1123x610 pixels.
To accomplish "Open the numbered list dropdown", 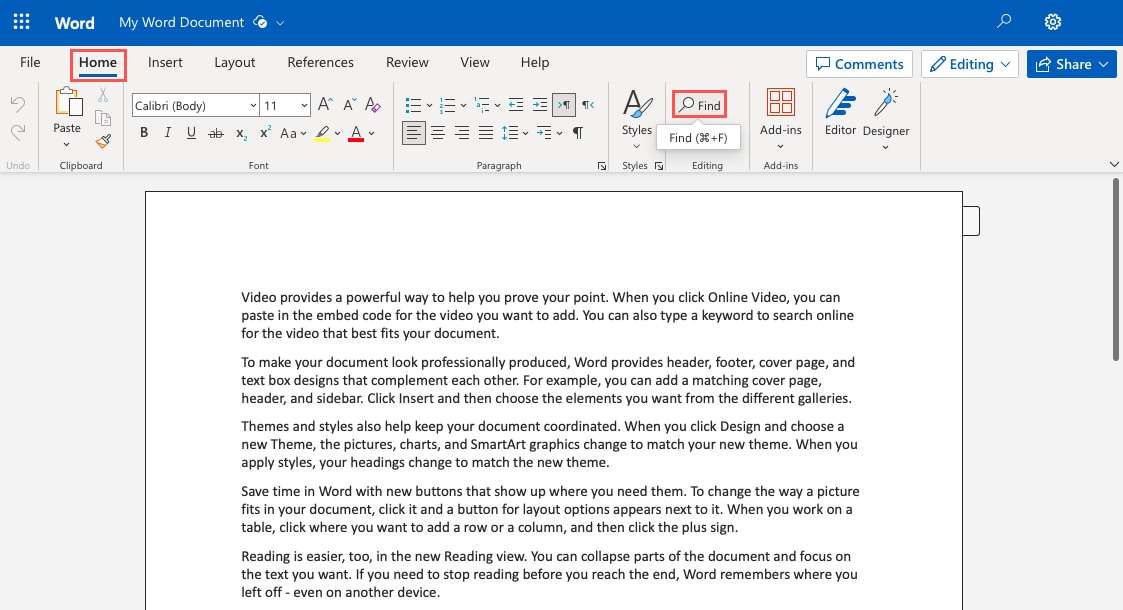I will click(x=464, y=104).
